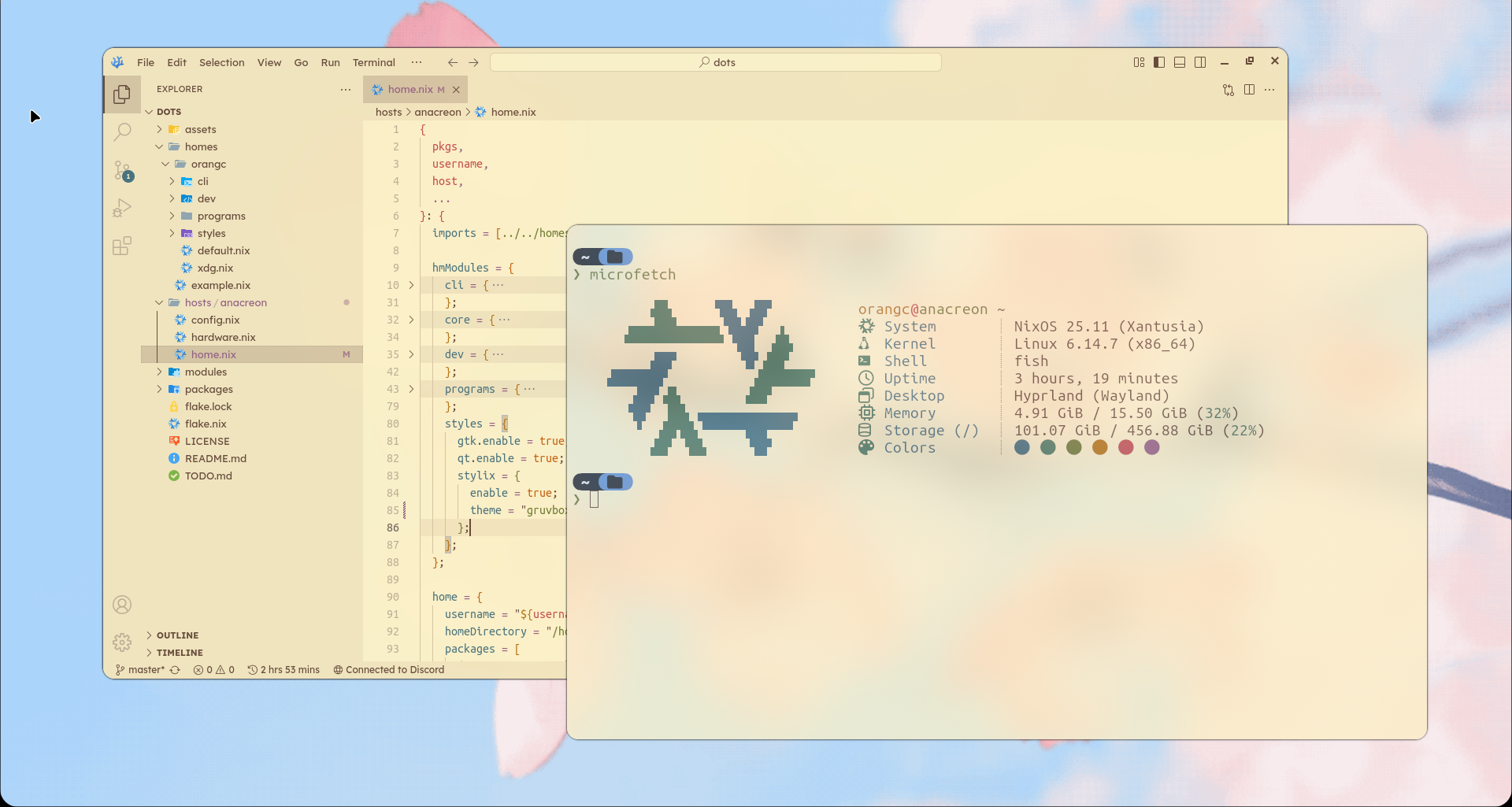Open the Selection menu
The width and height of the screenshot is (1512, 807).
point(222,62)
